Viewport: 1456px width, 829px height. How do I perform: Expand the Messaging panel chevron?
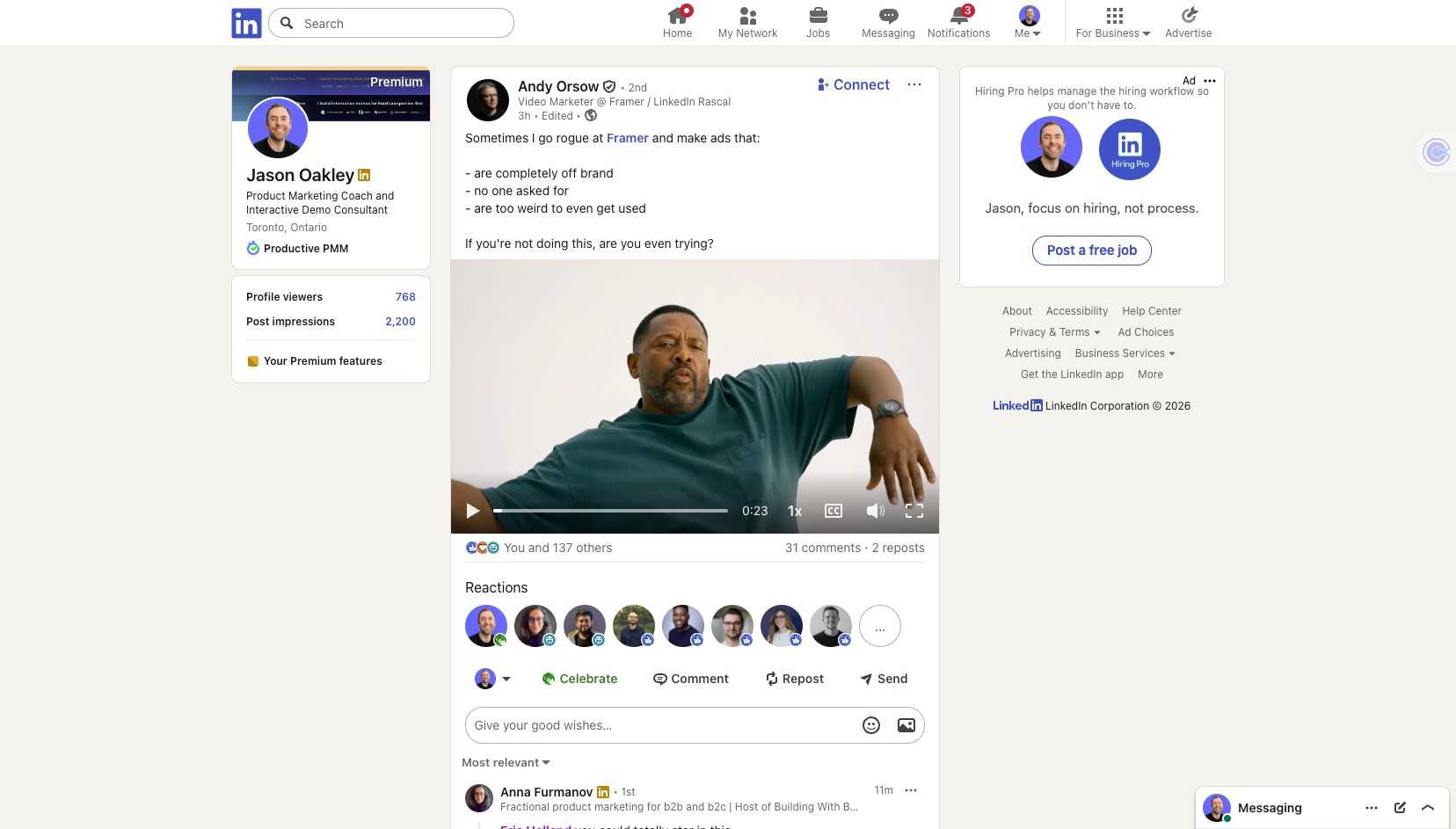tap(1428, 808)
